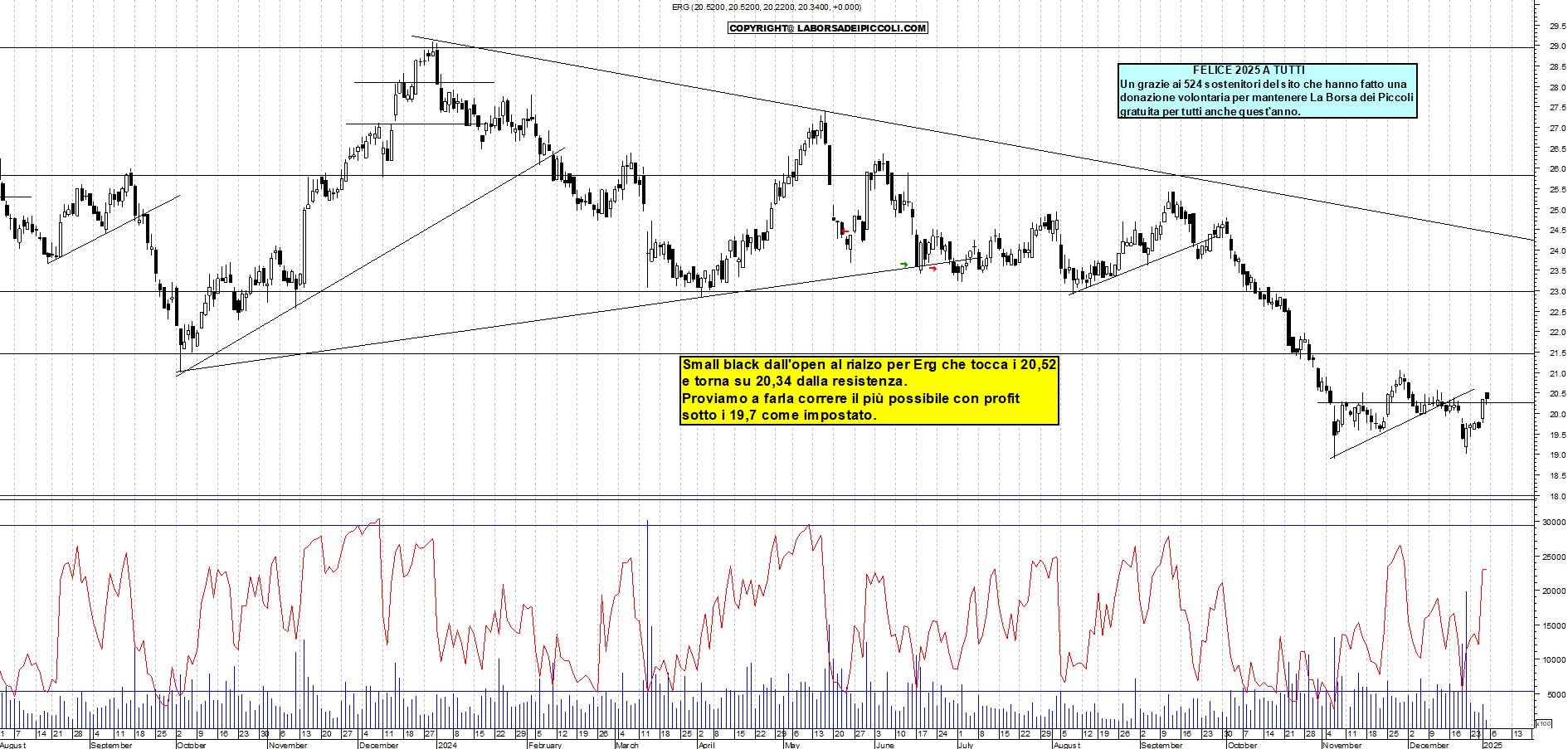Image resolution: width=1568 pixels, height=749 pixels.
Task: Click the ERG price header text
Action: 767,7
